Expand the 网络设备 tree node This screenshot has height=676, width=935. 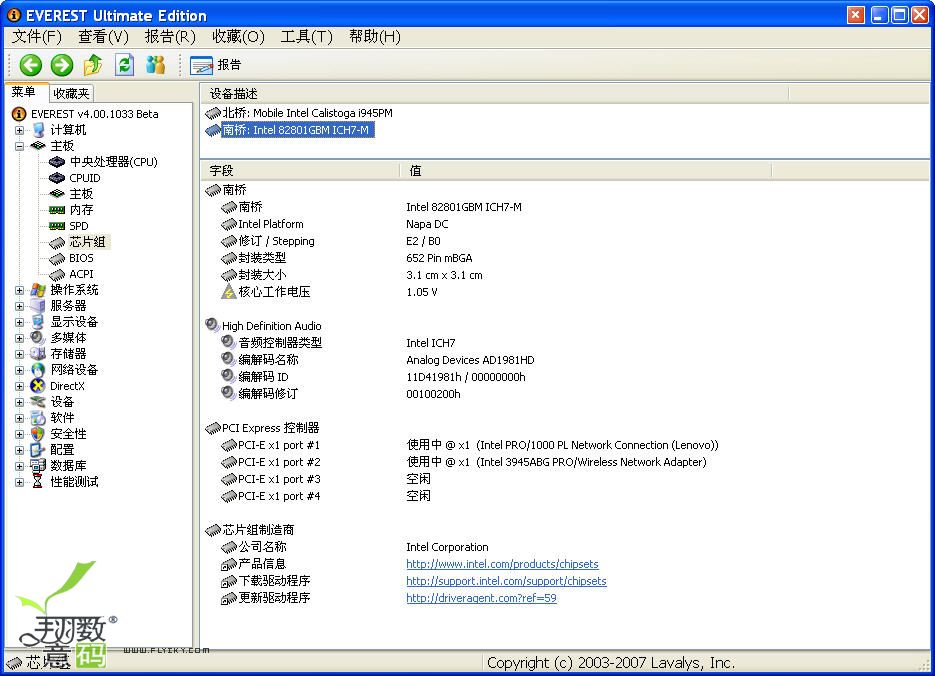point(20,370)
